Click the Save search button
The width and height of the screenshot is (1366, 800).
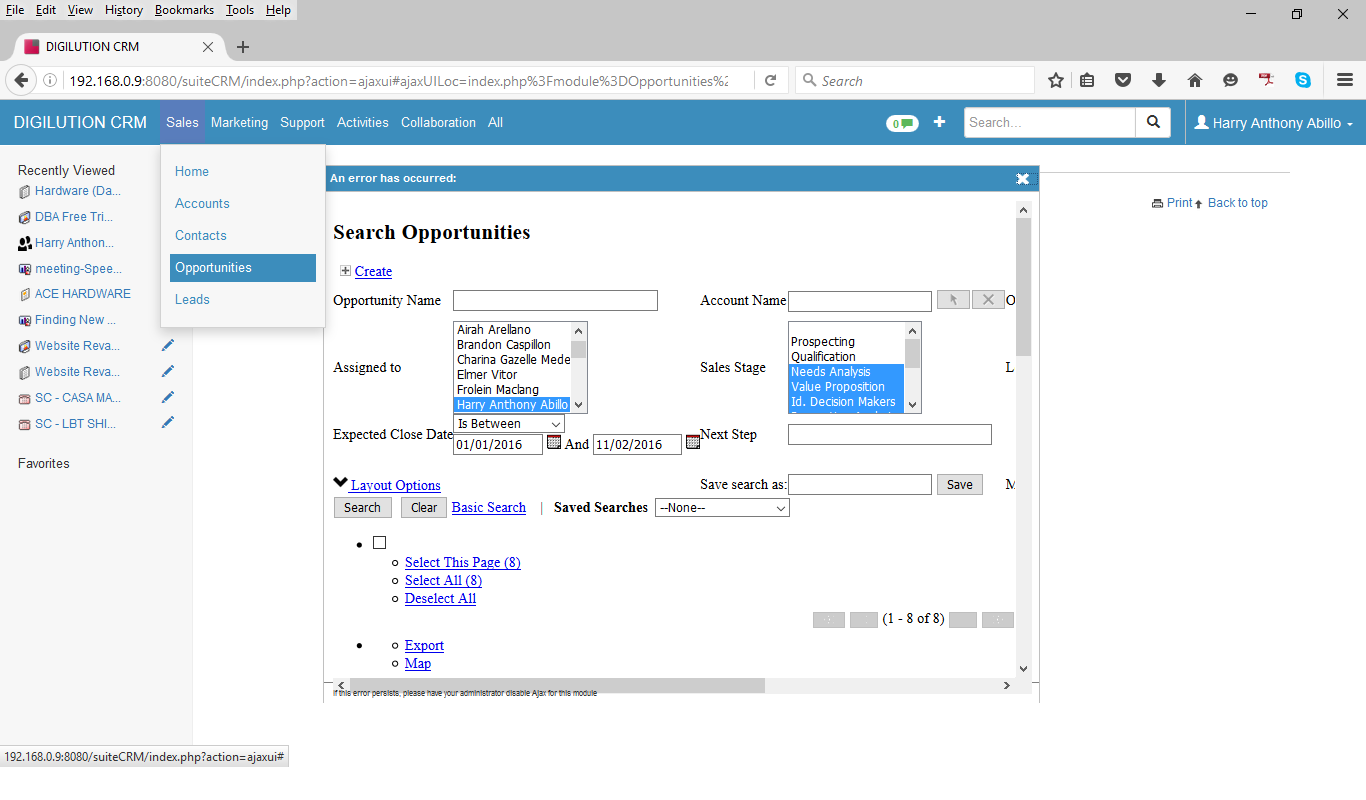pos(959,484)
